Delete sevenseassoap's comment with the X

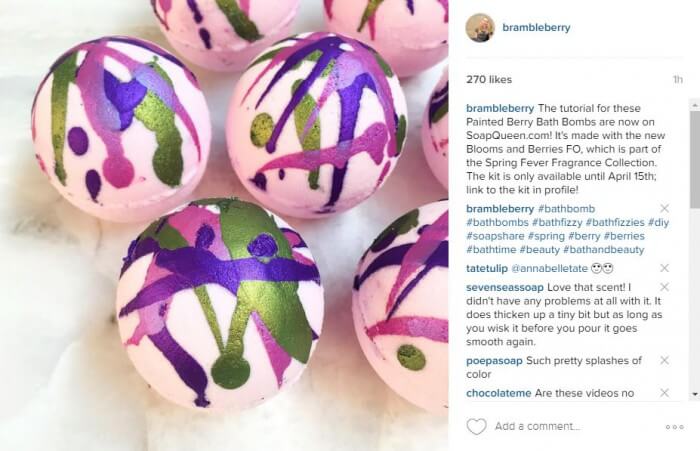point(664,287)
